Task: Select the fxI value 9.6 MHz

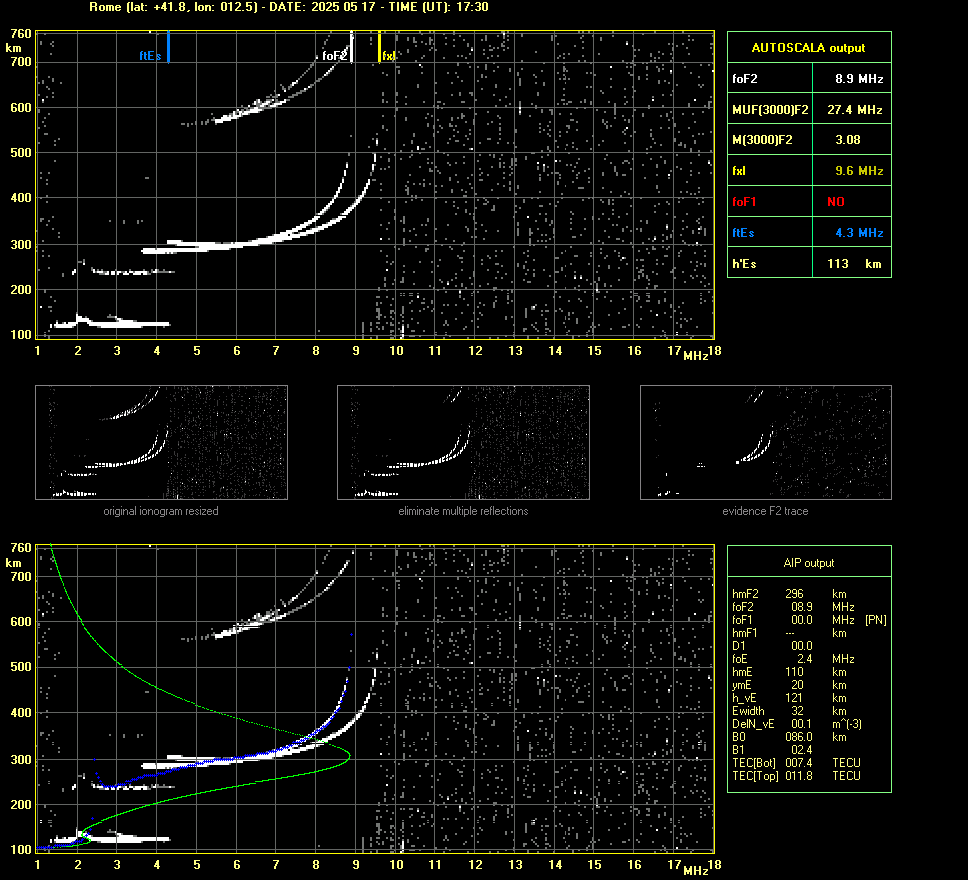Action: tap(859, 170)
